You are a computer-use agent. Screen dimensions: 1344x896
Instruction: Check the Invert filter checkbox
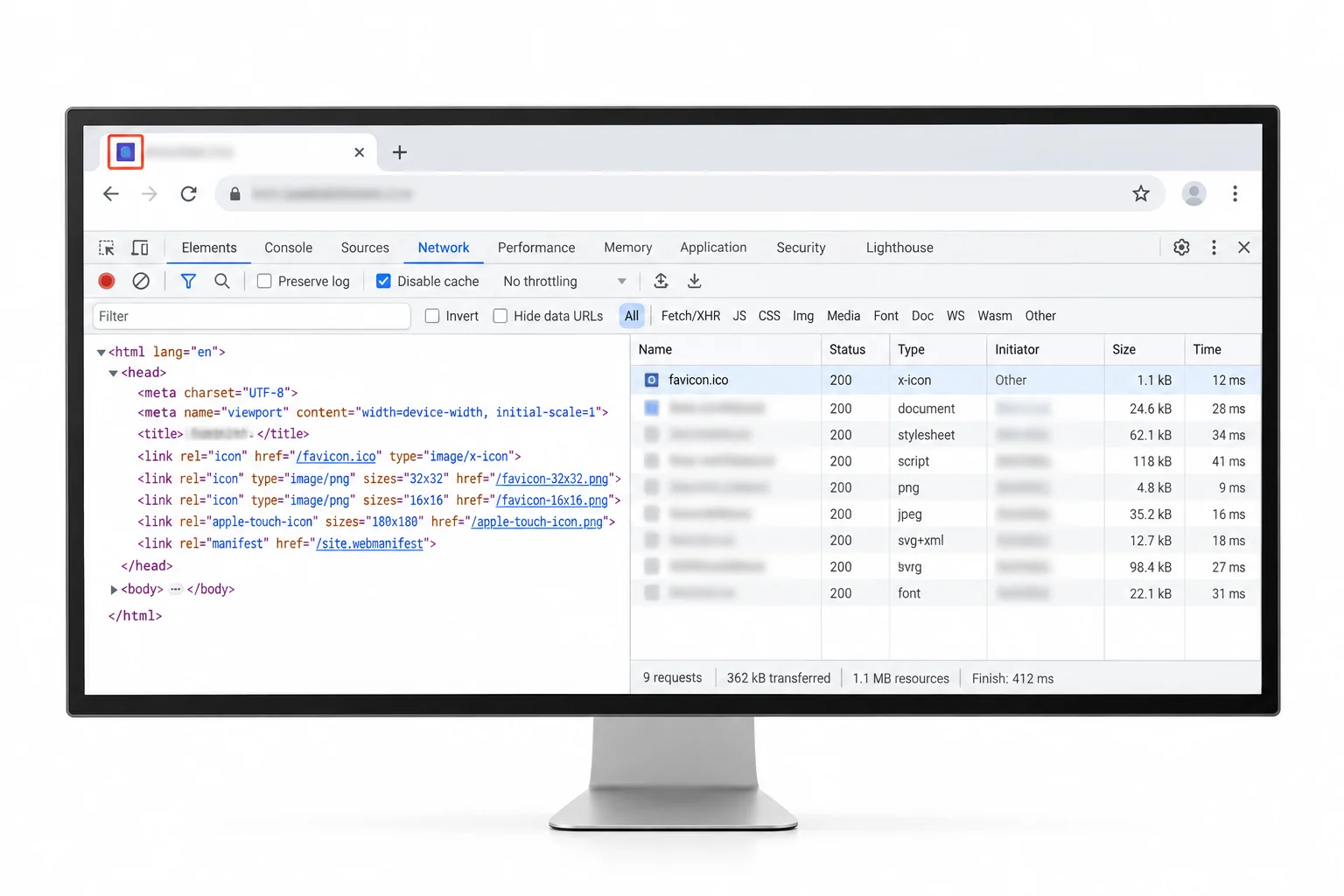(432, 316)
